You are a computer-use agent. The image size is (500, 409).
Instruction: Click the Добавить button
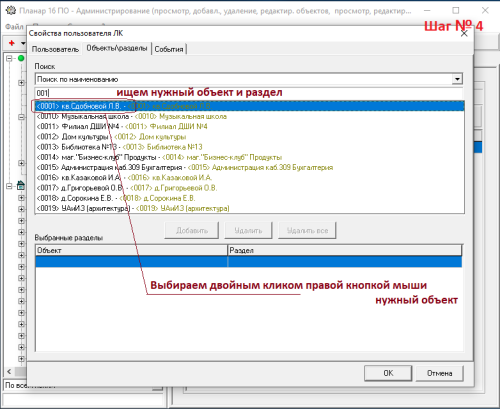pyautogui.click(x=192, y=230)
